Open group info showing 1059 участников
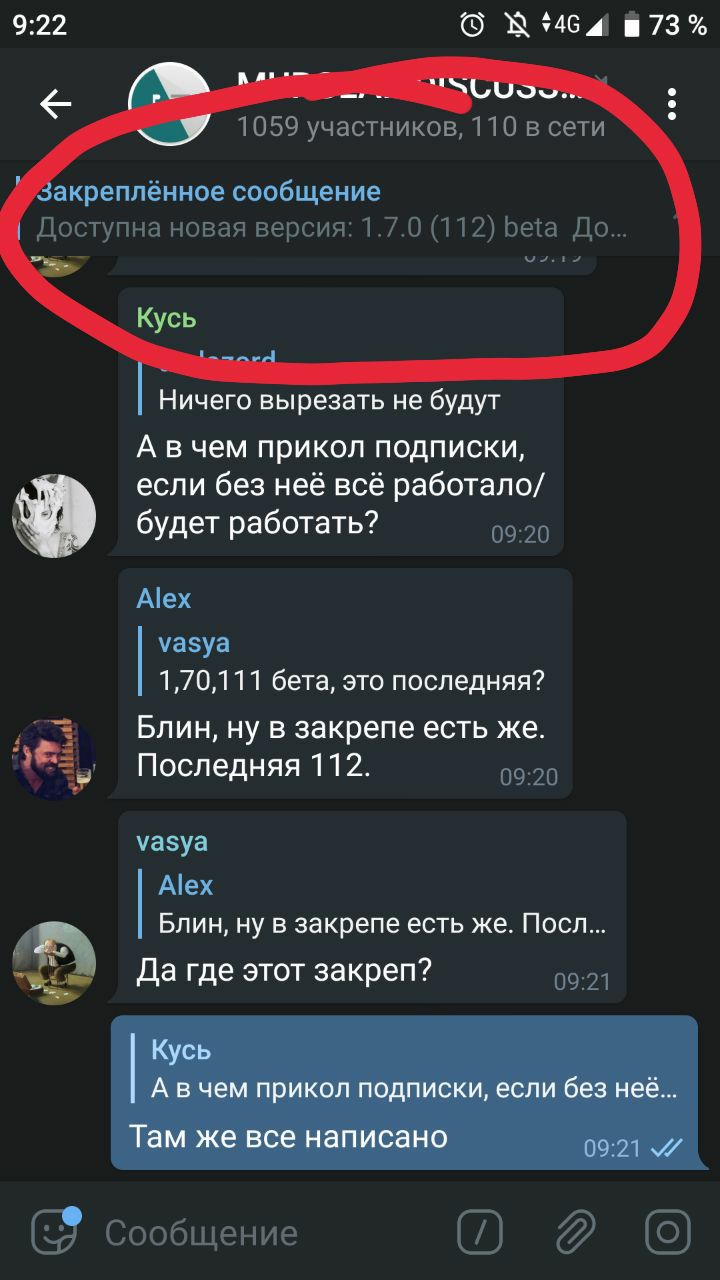 click(x=421, y=127)
